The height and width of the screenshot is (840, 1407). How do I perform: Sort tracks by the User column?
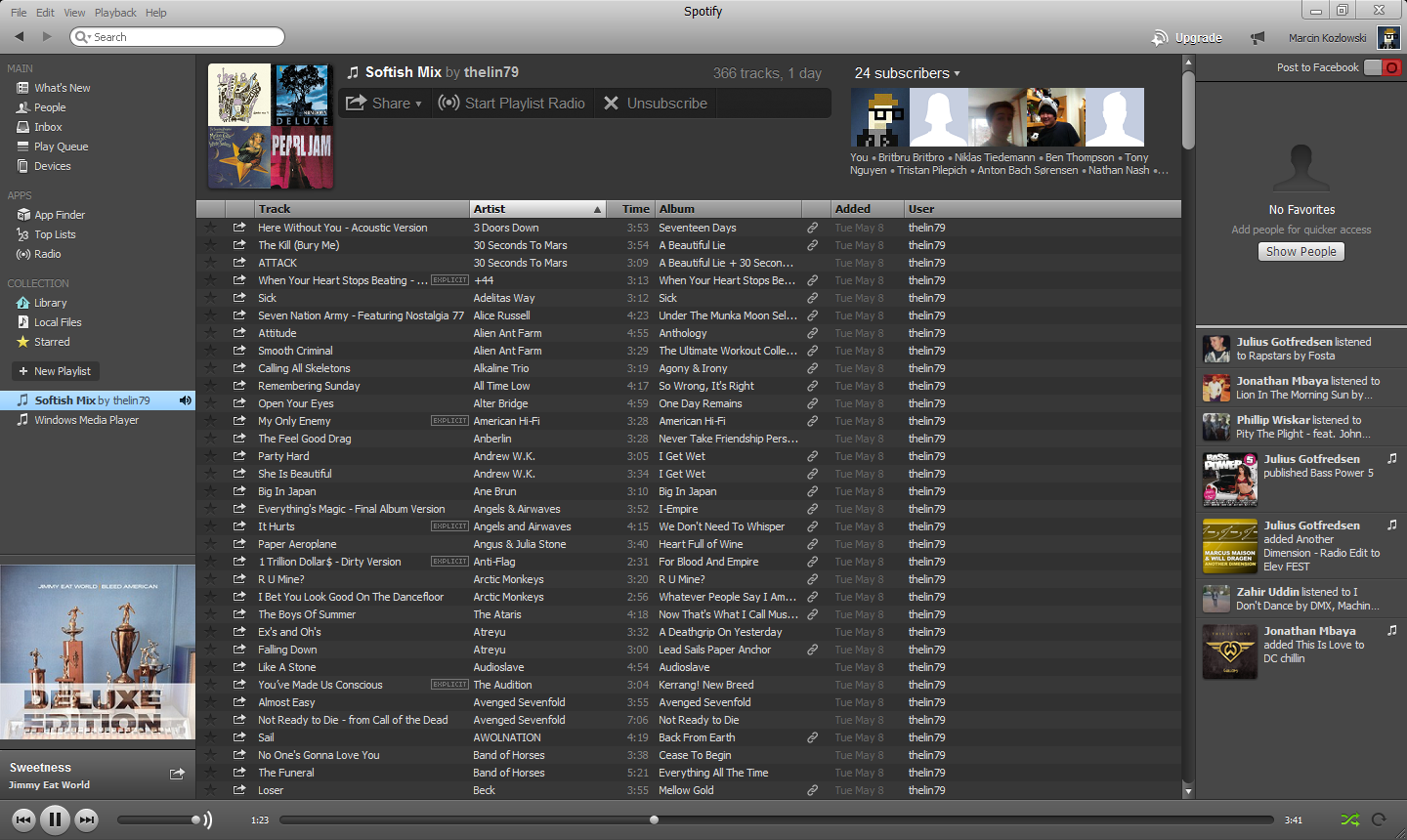[x=1041, y=209]
